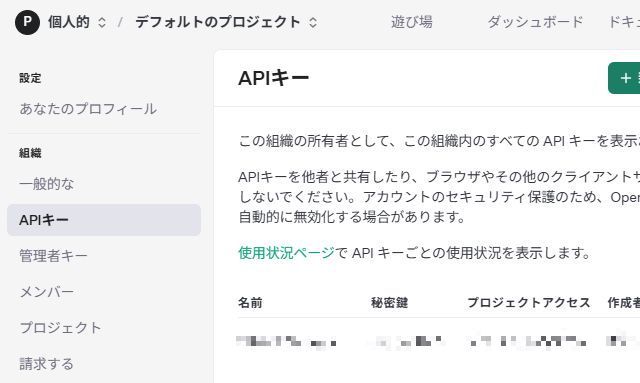Open the ダッシュボード tab
This screenshot has width=640, height=383.
(535, 22)
